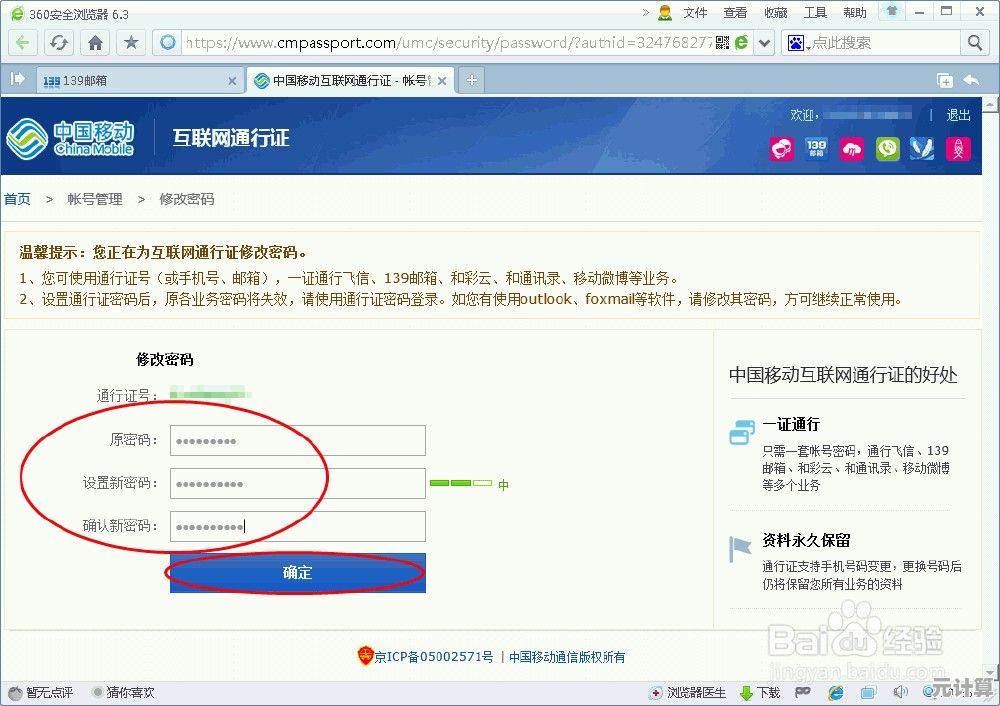Viewport: 1000px width, 706px height.
Task: Go to 帐号管理 in breadcrumb
Action: [95, 199]
